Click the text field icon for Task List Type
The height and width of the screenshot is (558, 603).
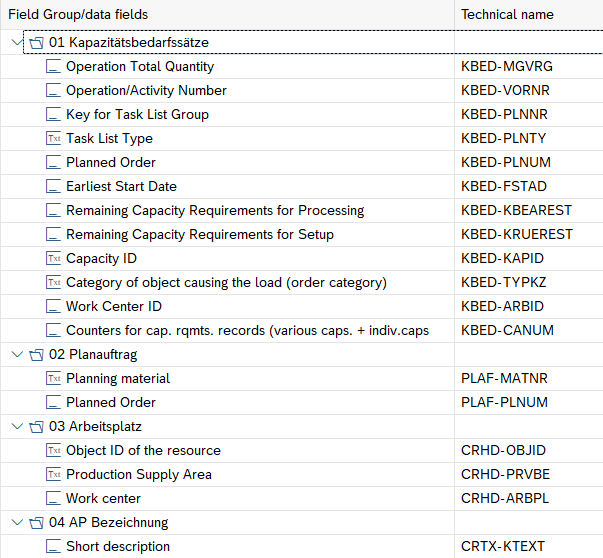[x=54, y=139]
